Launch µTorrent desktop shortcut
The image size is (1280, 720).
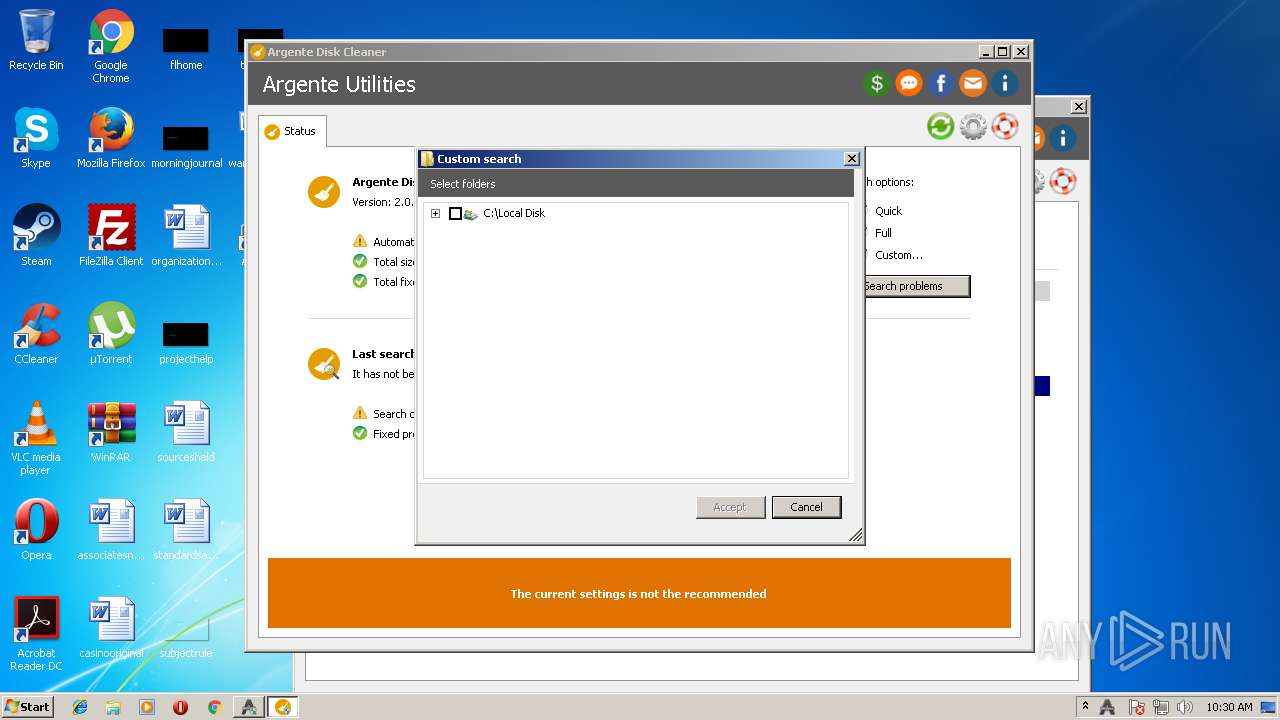coord(111,334)
